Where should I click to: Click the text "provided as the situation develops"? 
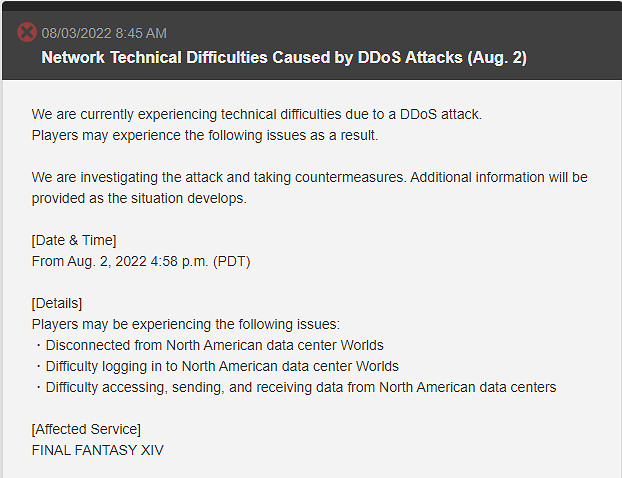138,198
